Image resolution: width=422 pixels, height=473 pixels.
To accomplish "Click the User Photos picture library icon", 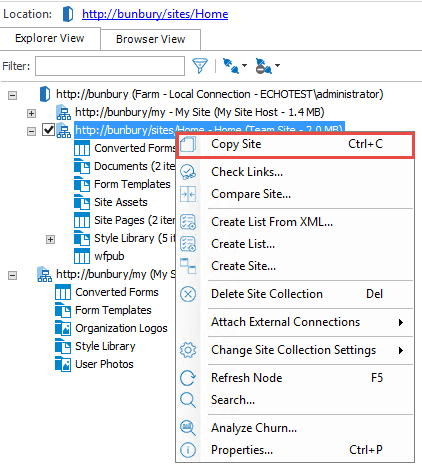I will click(x=63, y=364).
